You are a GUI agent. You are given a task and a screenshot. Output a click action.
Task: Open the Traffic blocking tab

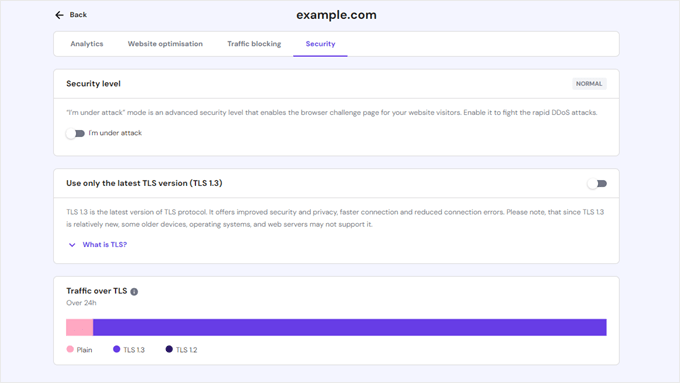(x=254, y=44)
